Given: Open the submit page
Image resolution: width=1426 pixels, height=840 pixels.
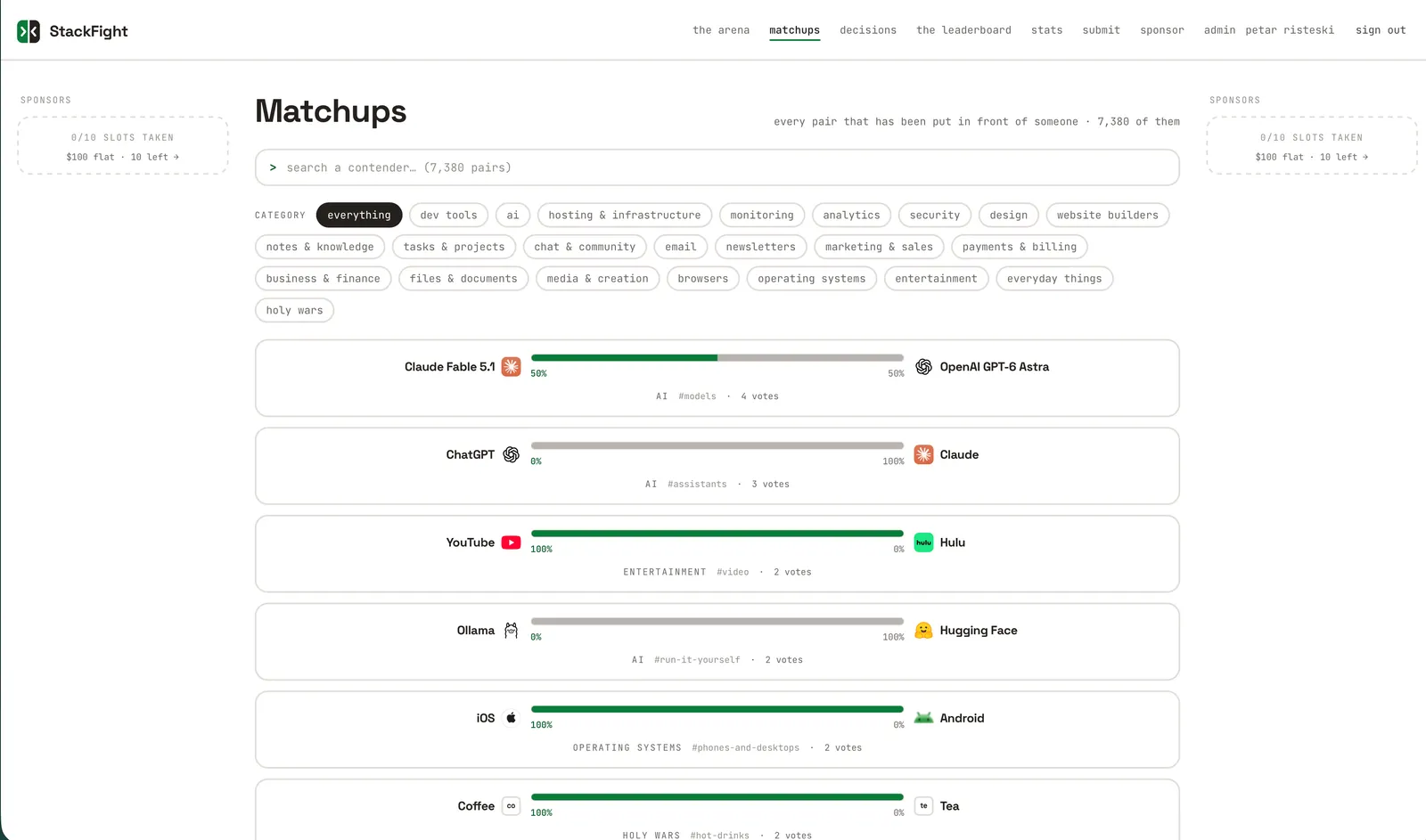Looking at the screenshot, I should (x=1101, y=30).
